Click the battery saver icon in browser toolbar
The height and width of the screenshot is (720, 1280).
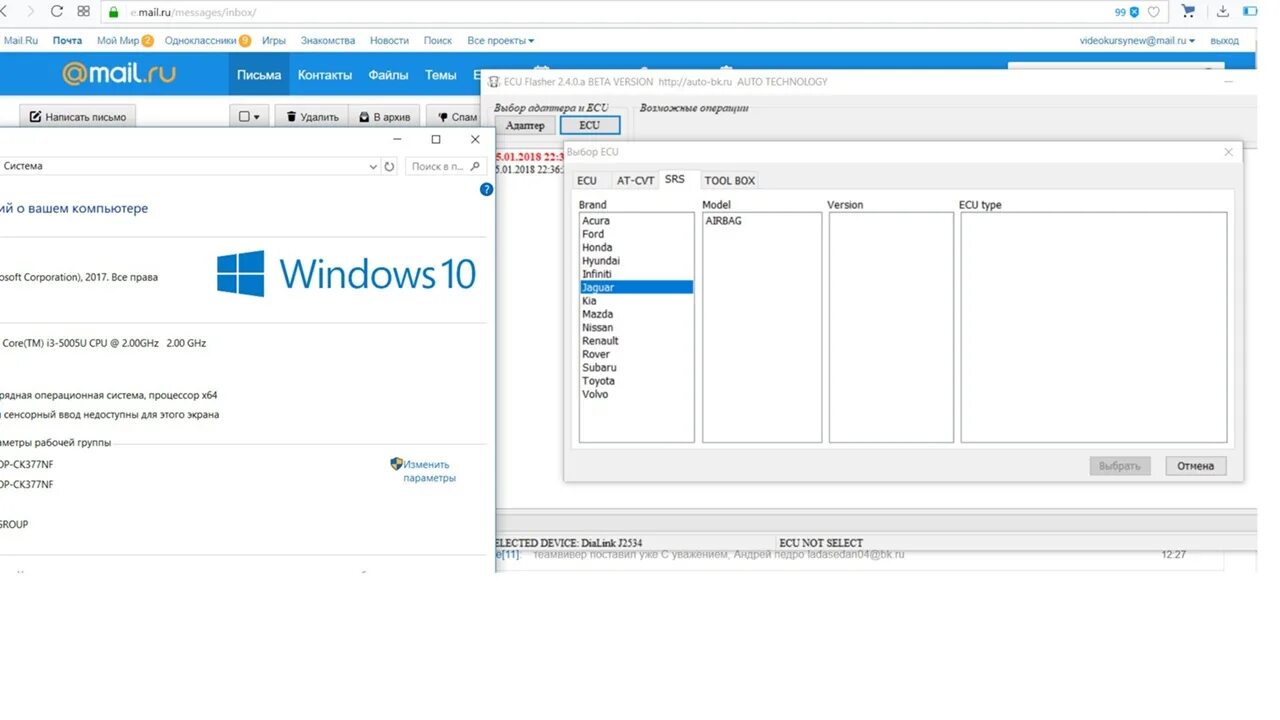point(1250,12)
